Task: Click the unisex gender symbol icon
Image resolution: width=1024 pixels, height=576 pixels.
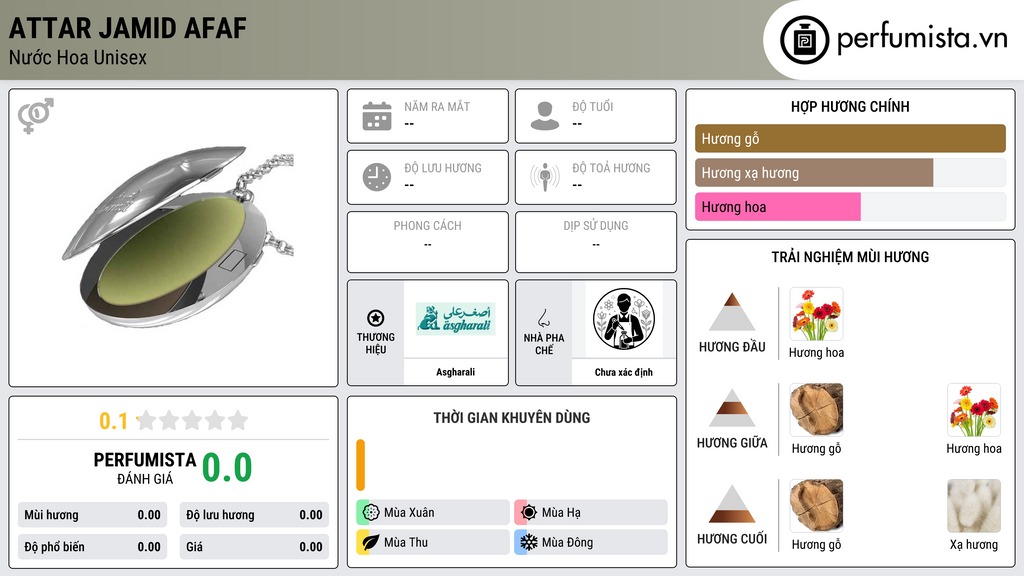Action: coord(36,116)
